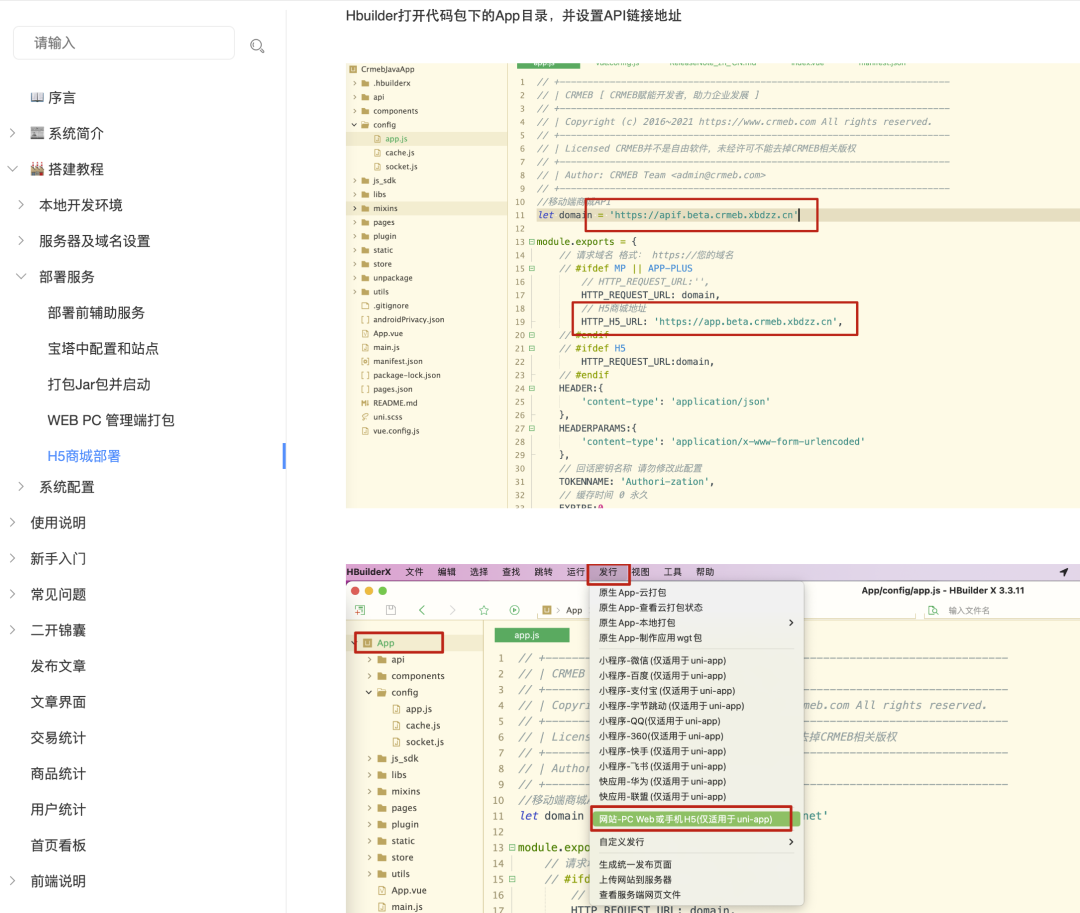Click the new file icon in HBuilderX toolbar
This screenshot has width=1080, height=913.
(360, 610)
